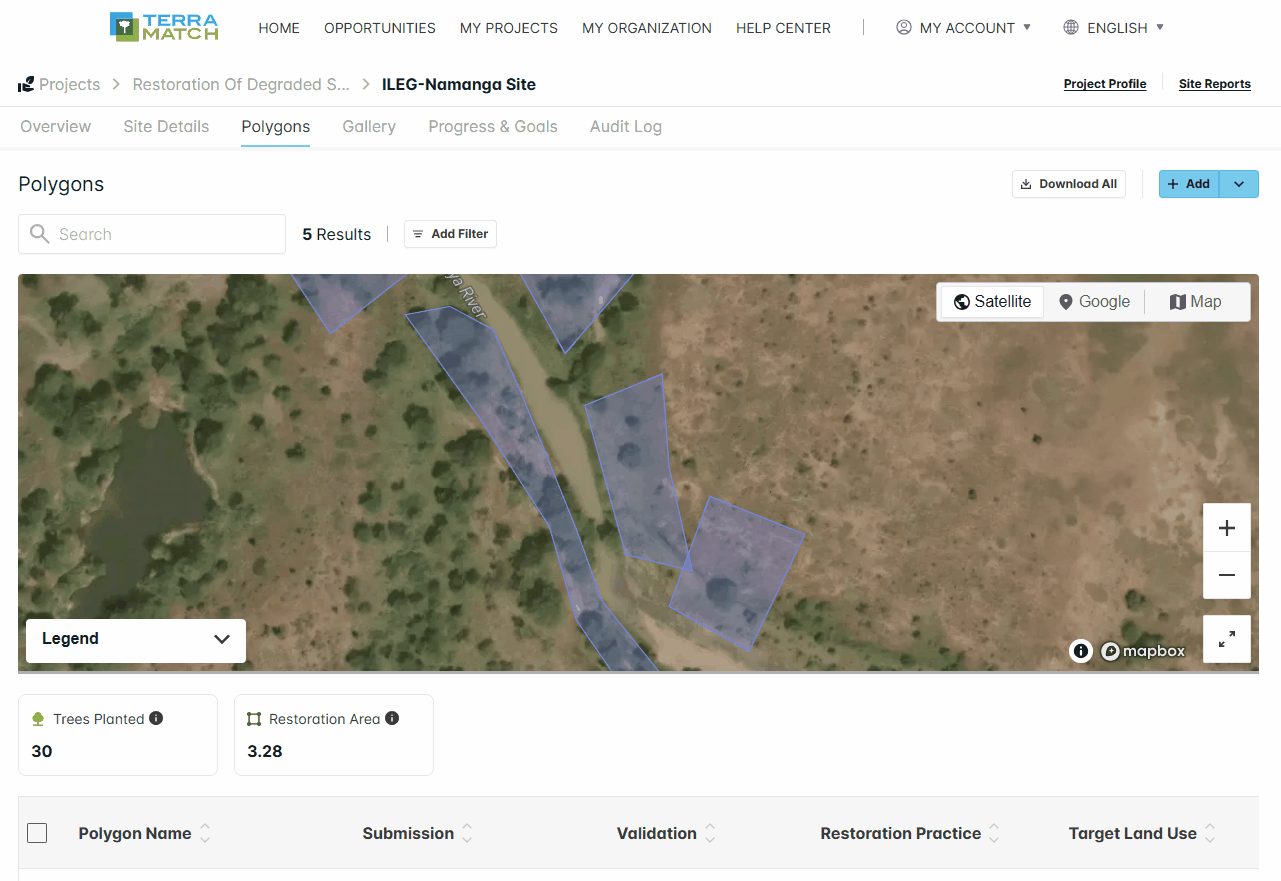Go to Home in navigation
The image size is (1281, 881).
coord(279,28)
